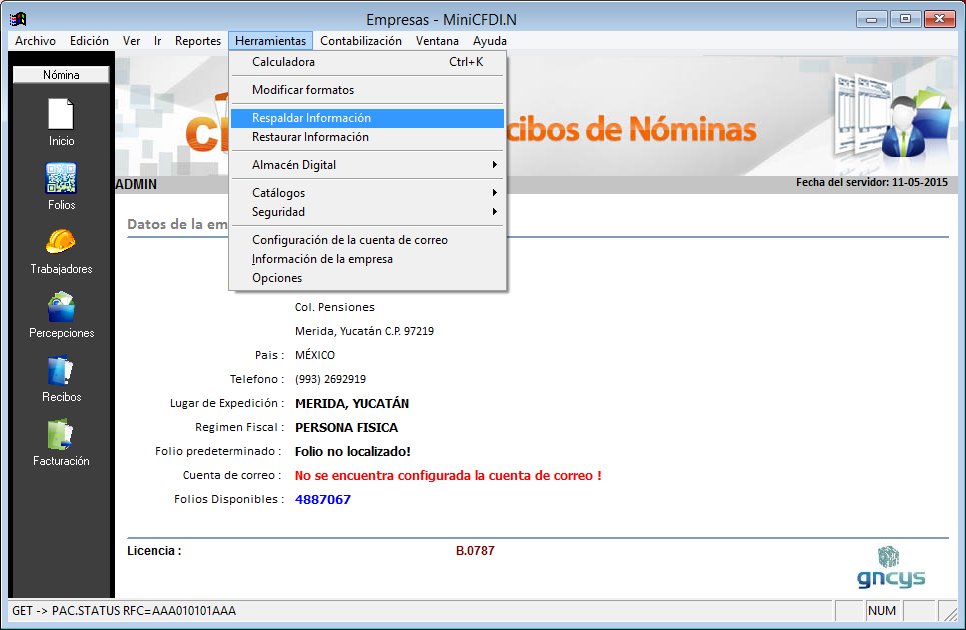Viewport: 966px width, 630px height.
Task: Close the MiniCFDI.N window
Action: tap(940, 19)
